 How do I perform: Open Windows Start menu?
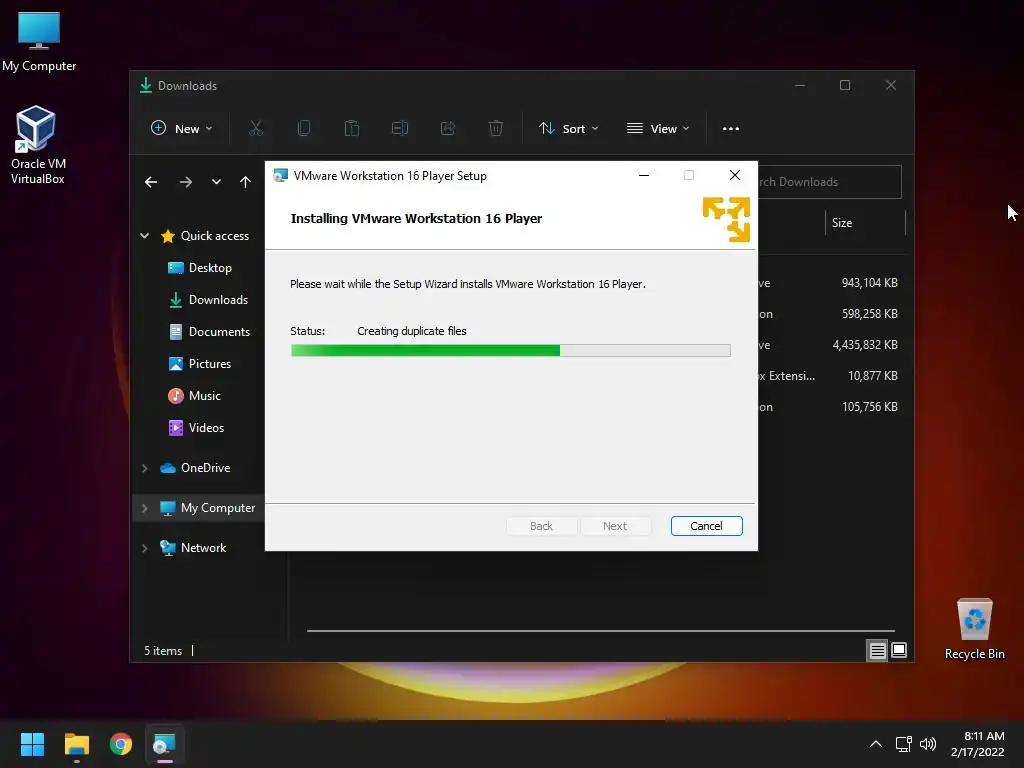[x=32, y=744]
